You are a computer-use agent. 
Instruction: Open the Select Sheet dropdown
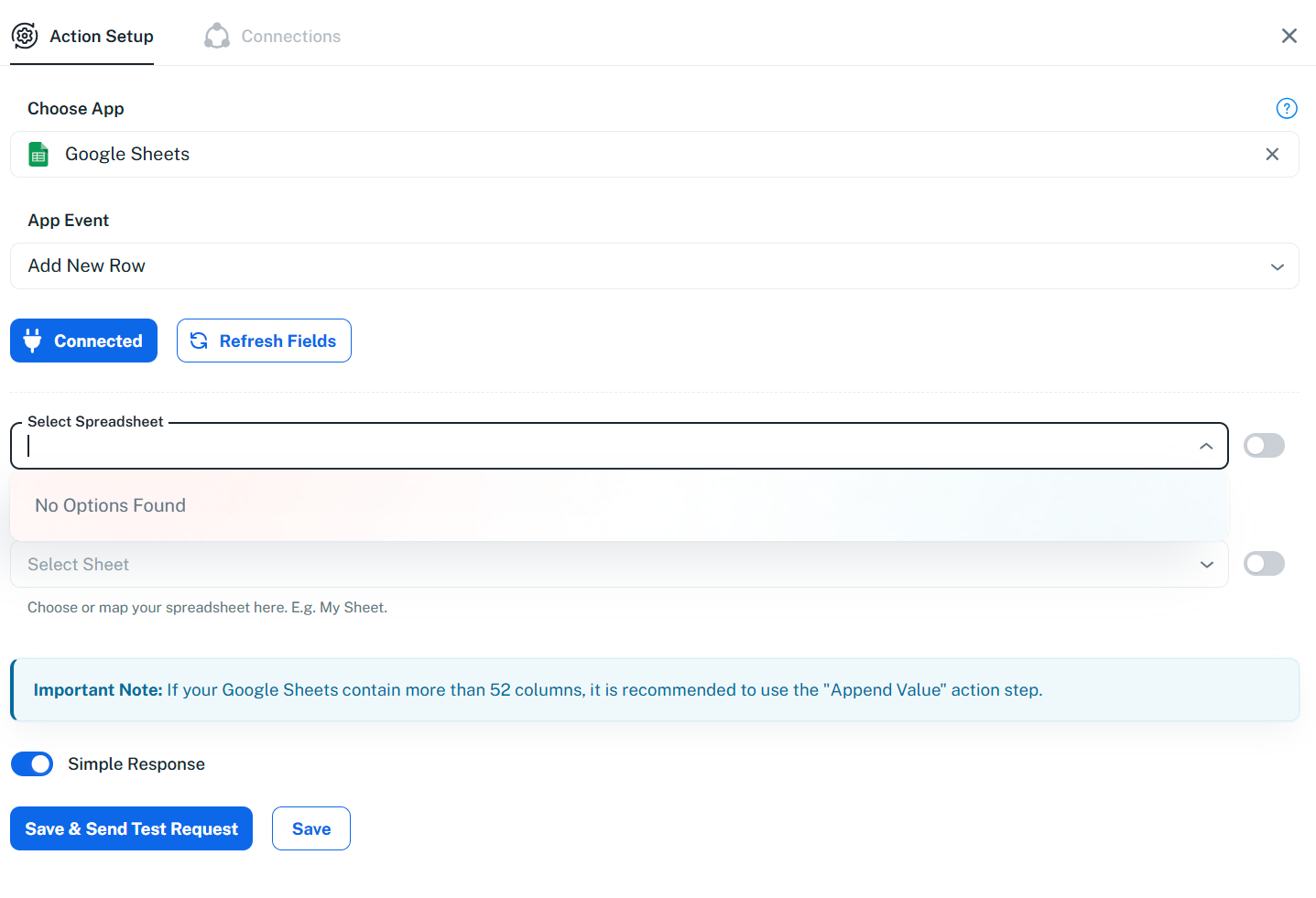[1206, 565]
